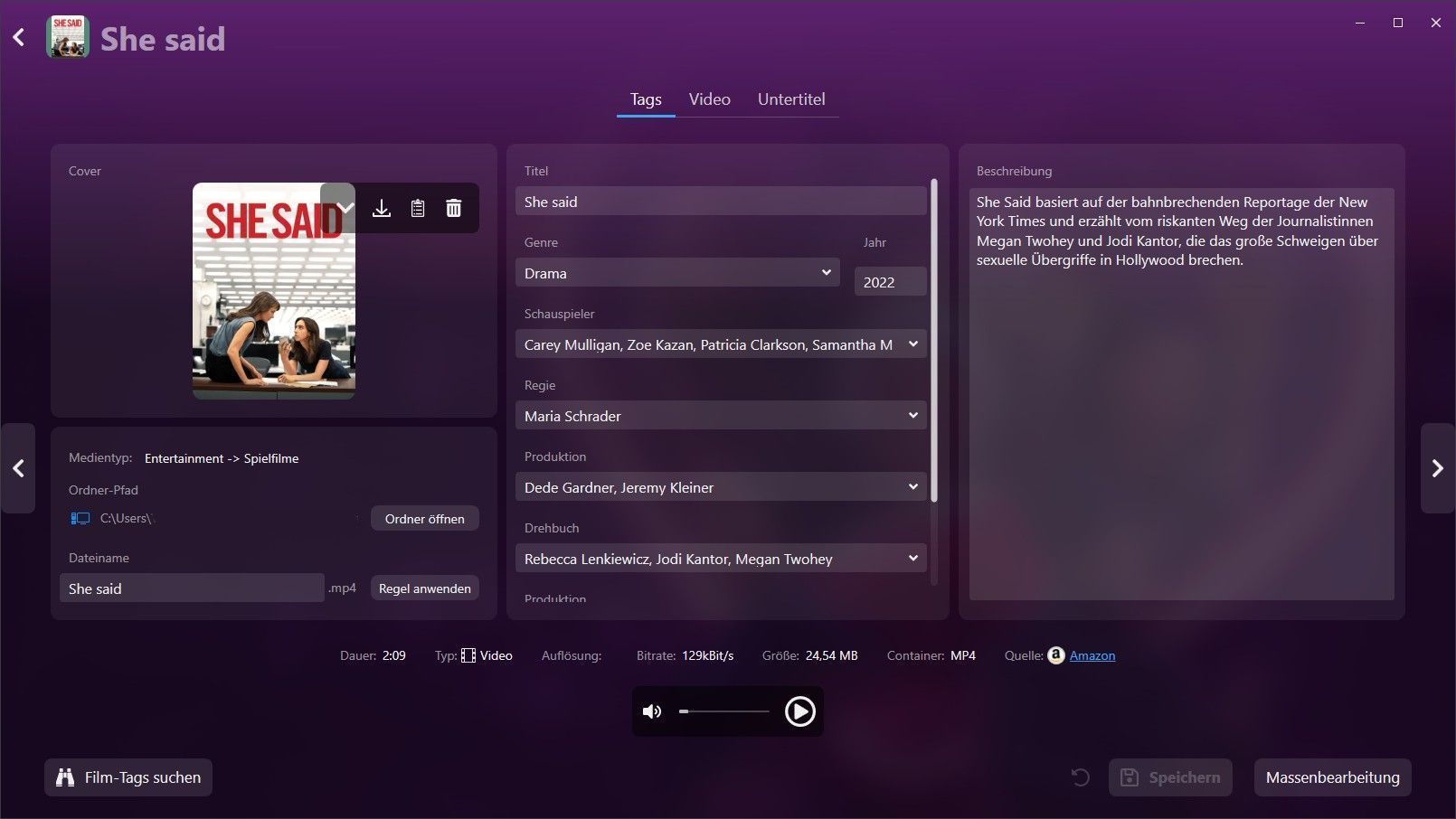Screen dimensions: 1456x819
Task: Mute the audio with the speaker icon
Action: tap(651, 711)
